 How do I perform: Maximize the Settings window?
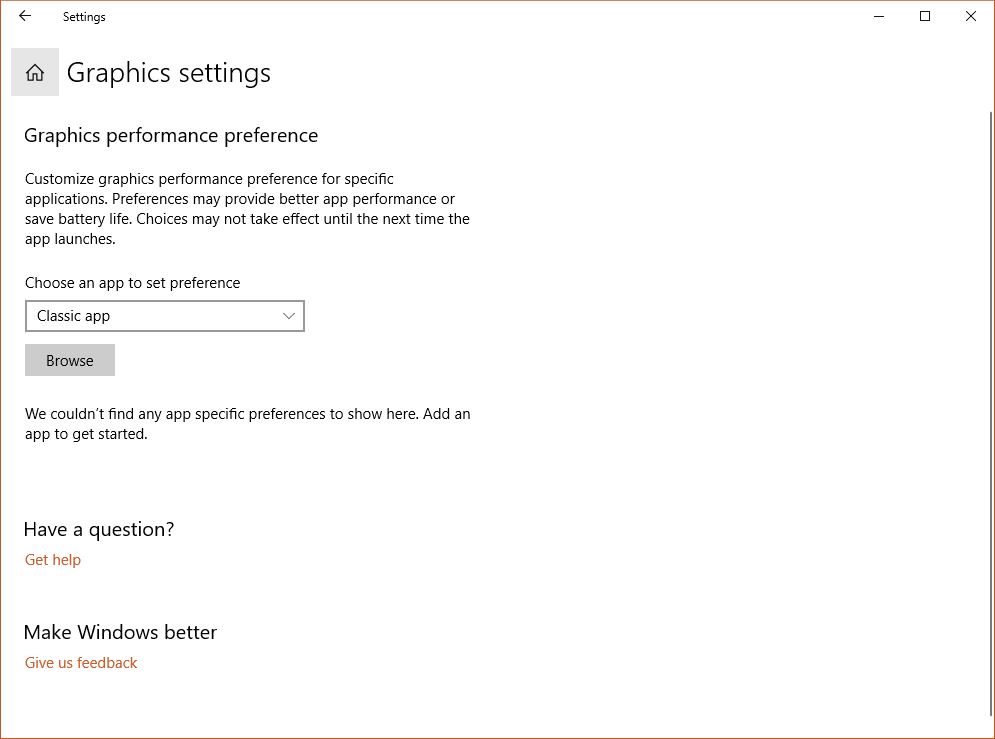(925, 16)
